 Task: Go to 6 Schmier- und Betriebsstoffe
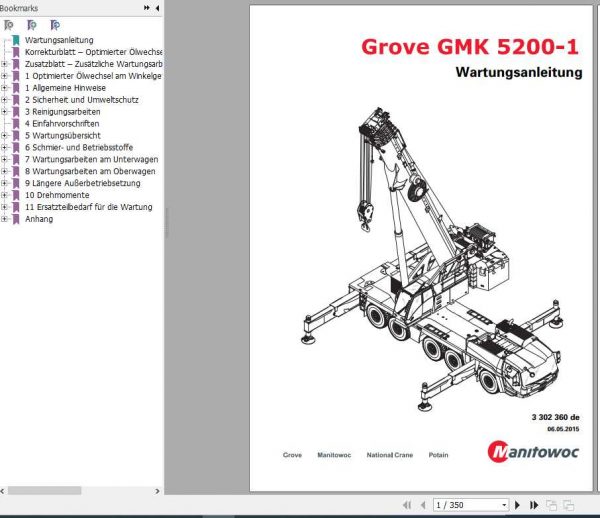click(x=79, y=147)
